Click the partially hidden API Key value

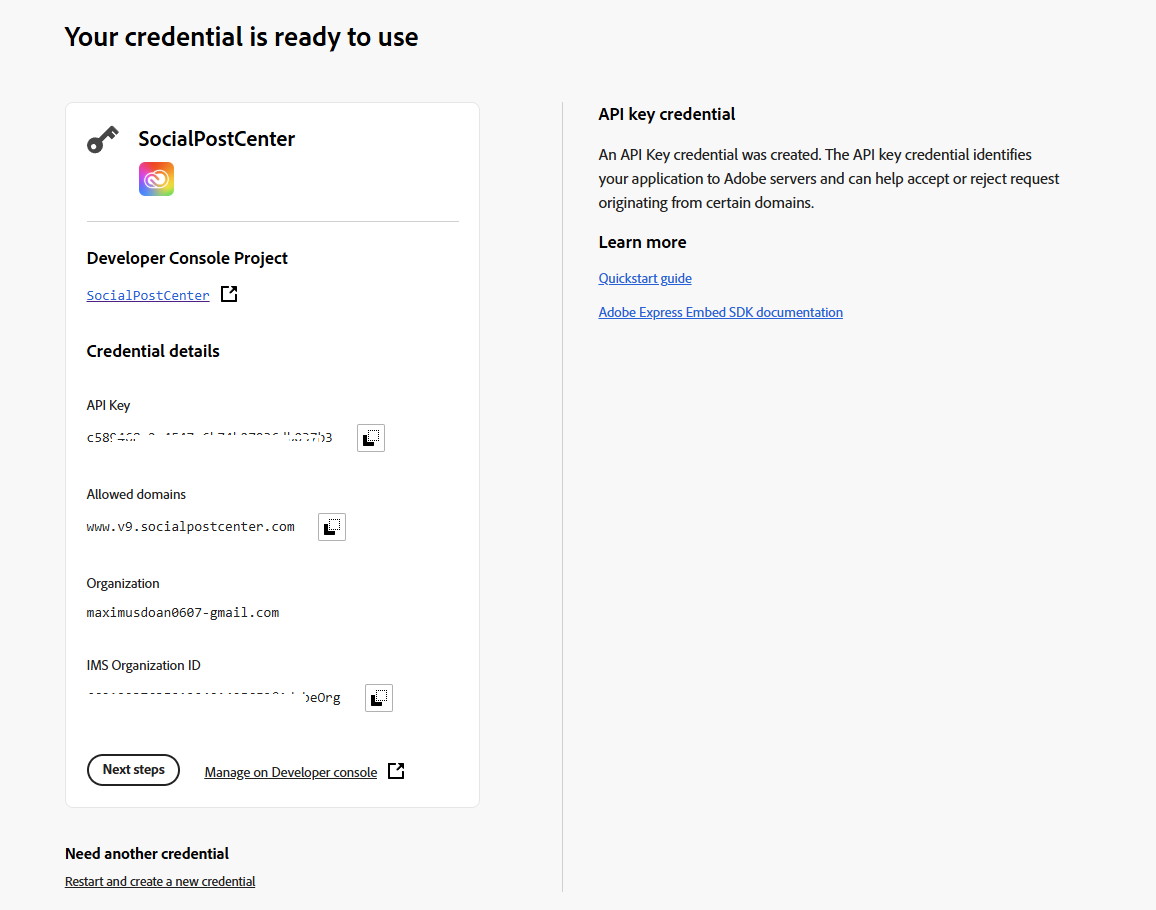click(209, 438)
